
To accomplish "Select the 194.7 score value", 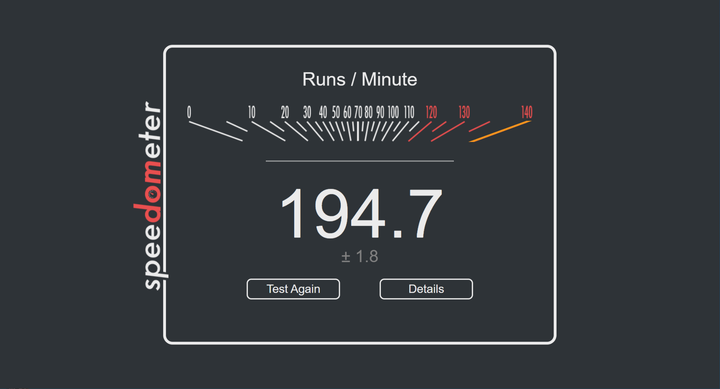I will tap(361, 214).
